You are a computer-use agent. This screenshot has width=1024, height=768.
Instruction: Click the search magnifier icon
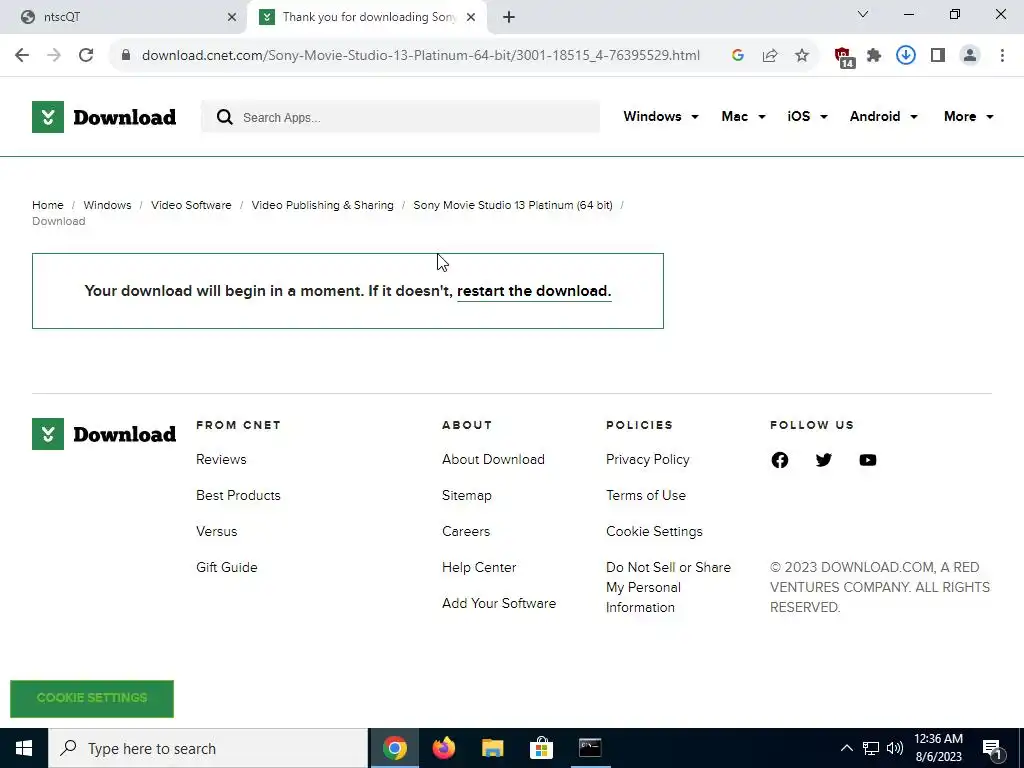[x=225, y=118]
